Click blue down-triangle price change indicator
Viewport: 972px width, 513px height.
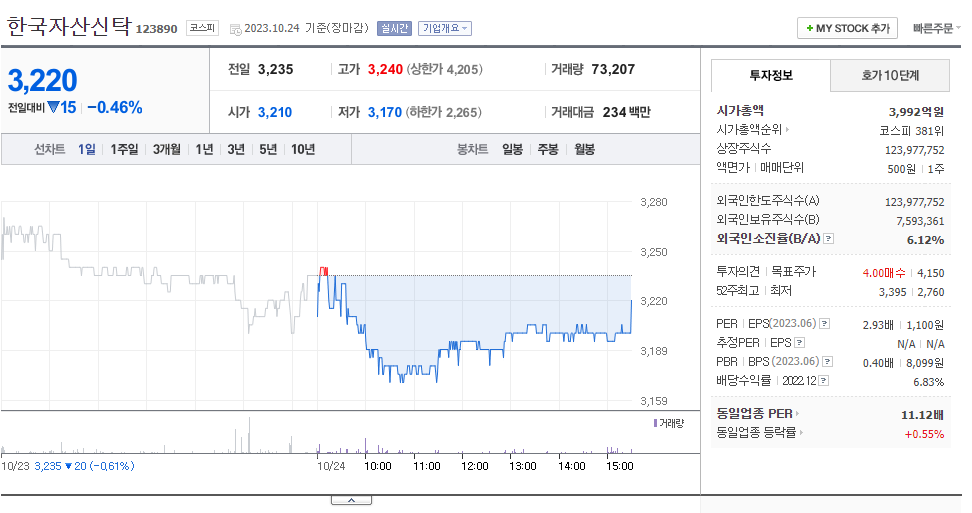coord(53,107)
